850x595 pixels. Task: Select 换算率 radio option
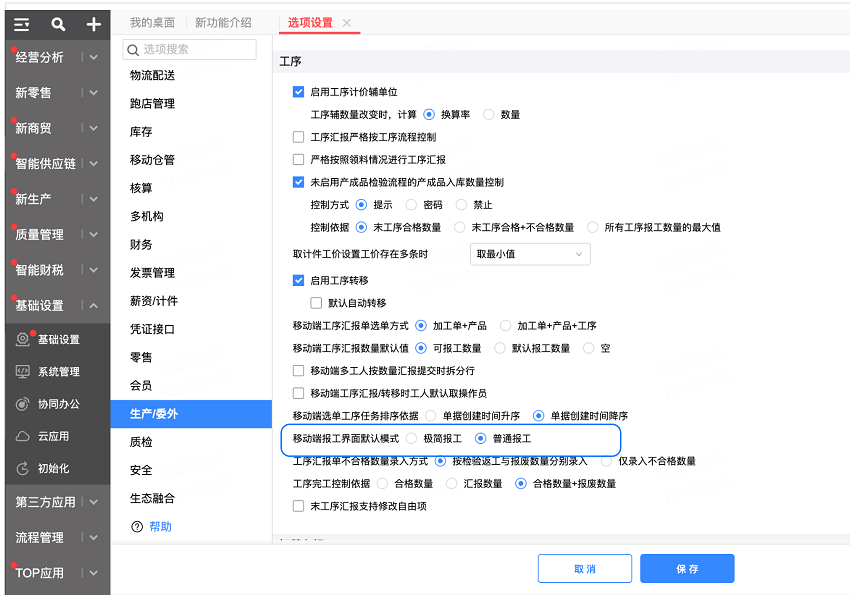(429, 114)
